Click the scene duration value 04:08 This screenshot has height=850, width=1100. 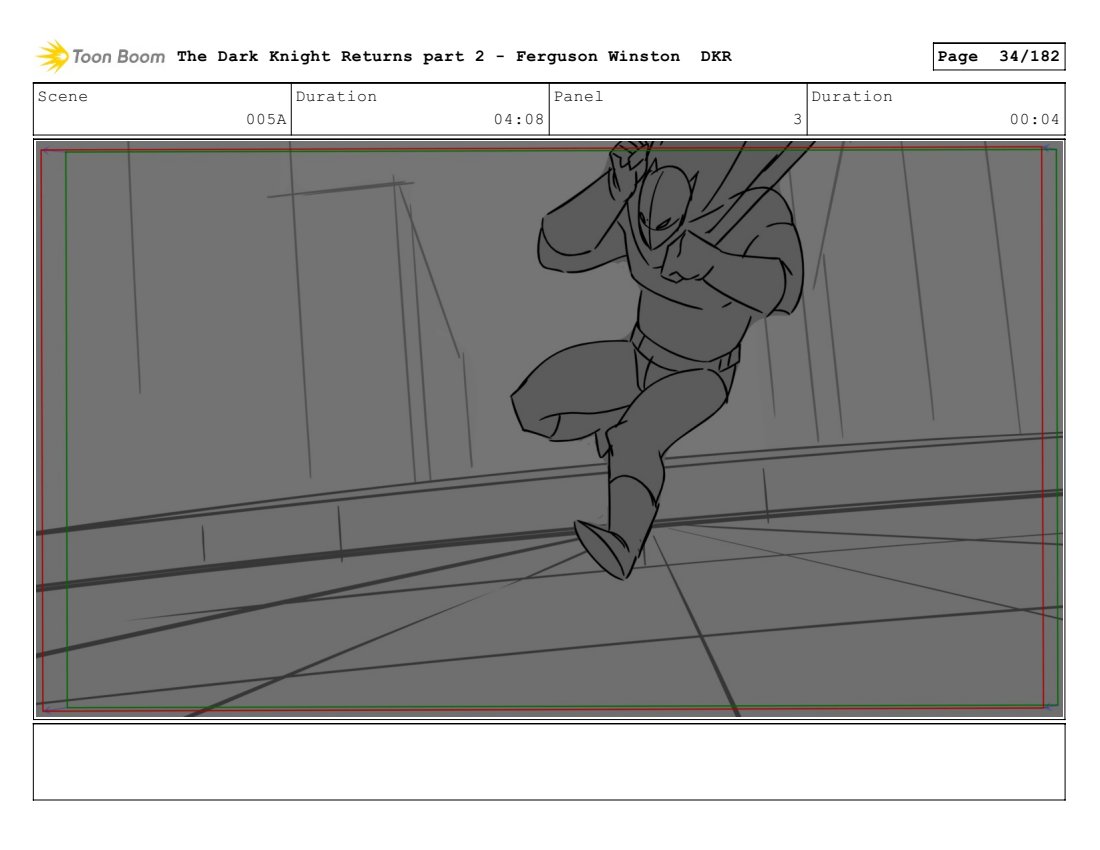click(518, 119)
